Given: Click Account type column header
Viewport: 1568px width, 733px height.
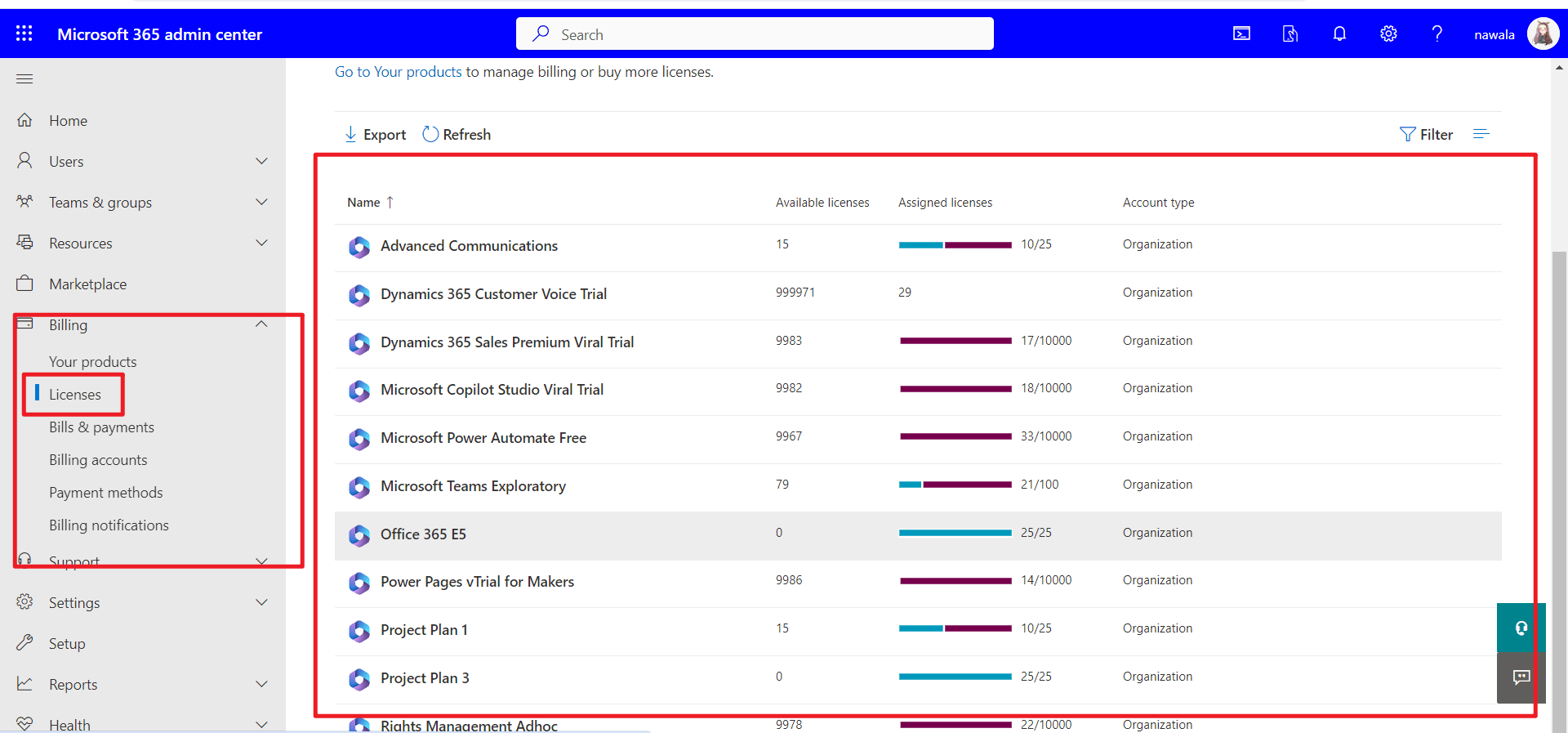Looking at the screenshot, I should click(1158, 202).
